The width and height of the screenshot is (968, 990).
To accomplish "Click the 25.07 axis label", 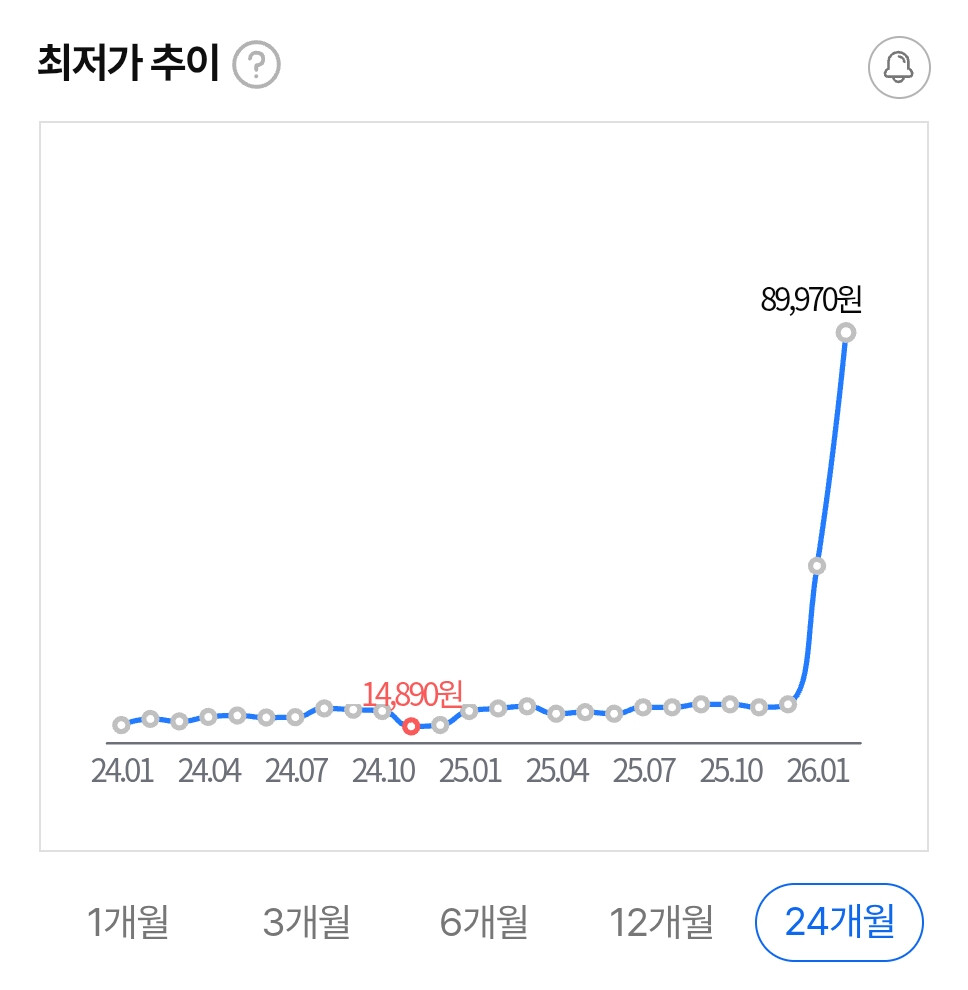I will [644, 772].
